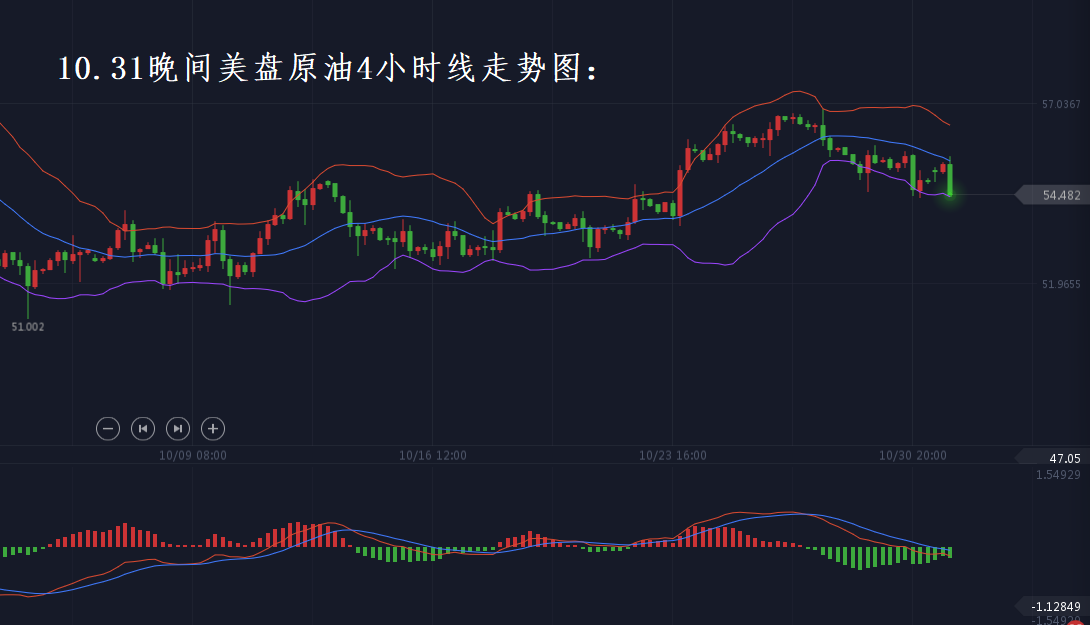Click the skip to latest candle icon
Image resolution: width=1090 pixels, height=625 pixels.
click(x=177, y=429)
